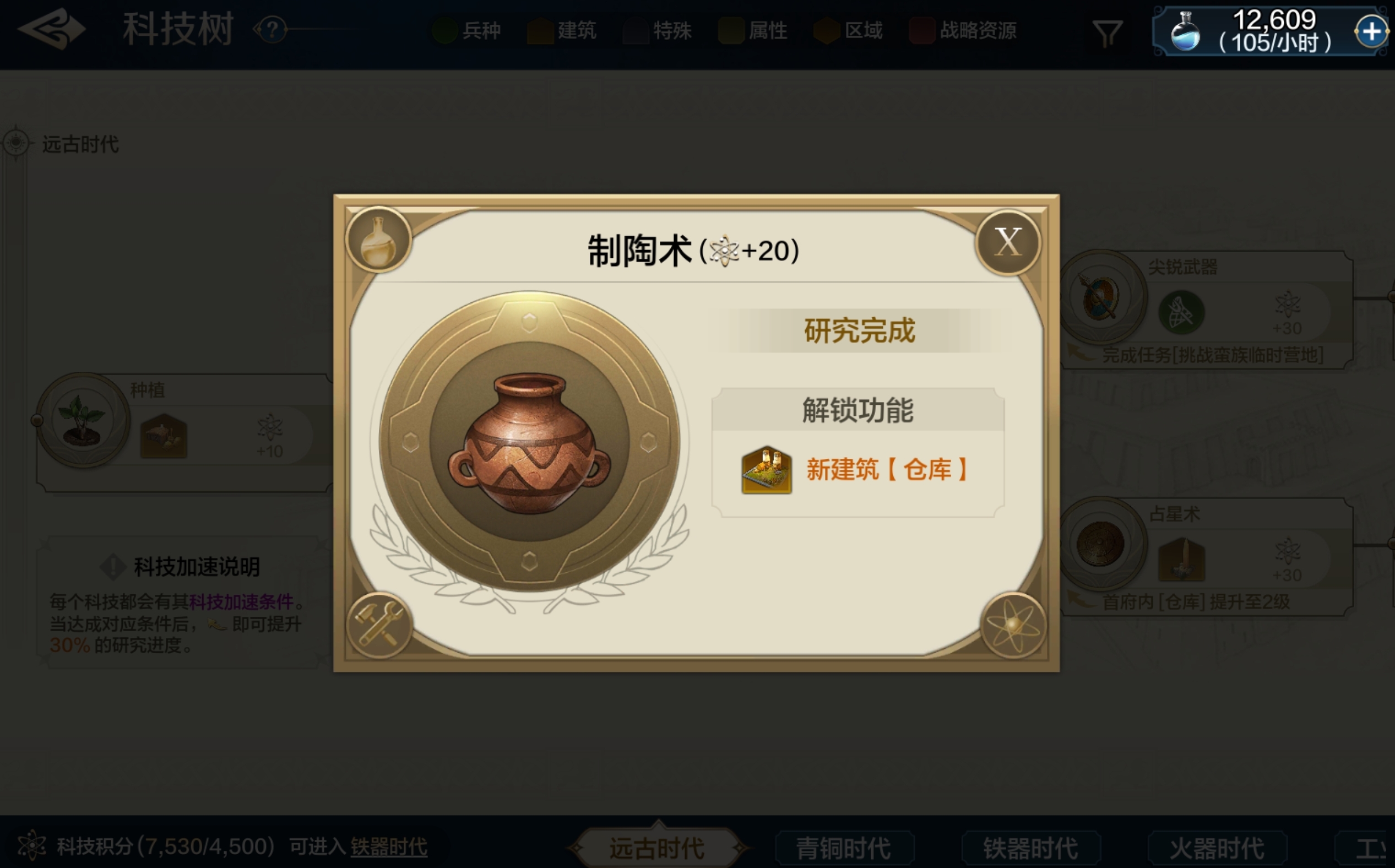Toggle the 兵种 category filter

(466, 30)
